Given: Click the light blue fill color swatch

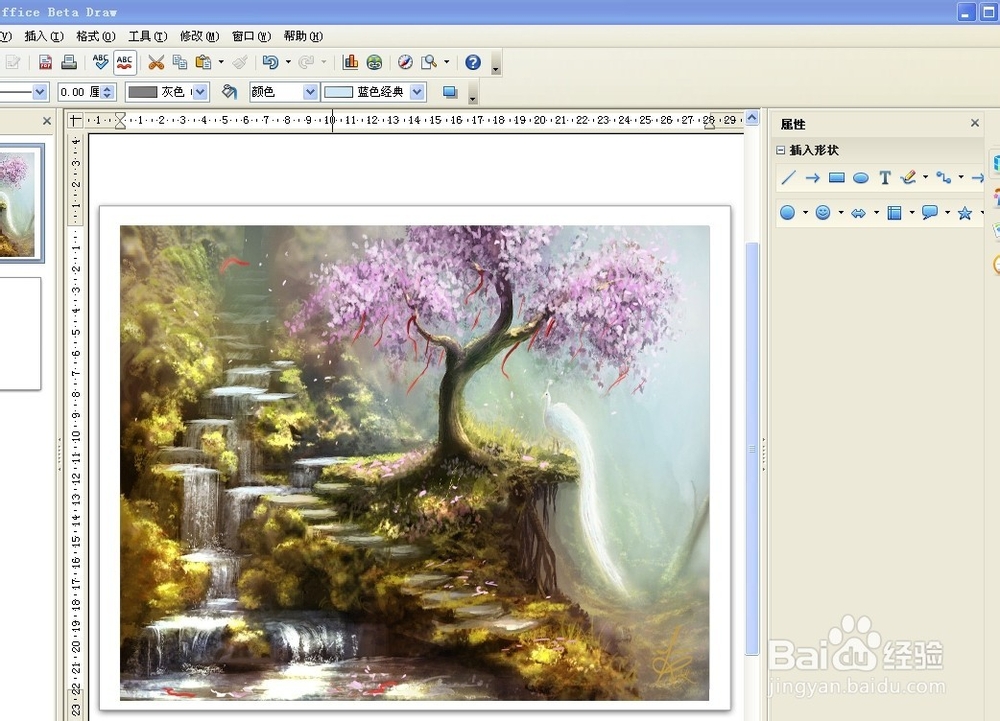Looking at the screenshot, I should 339,92.
